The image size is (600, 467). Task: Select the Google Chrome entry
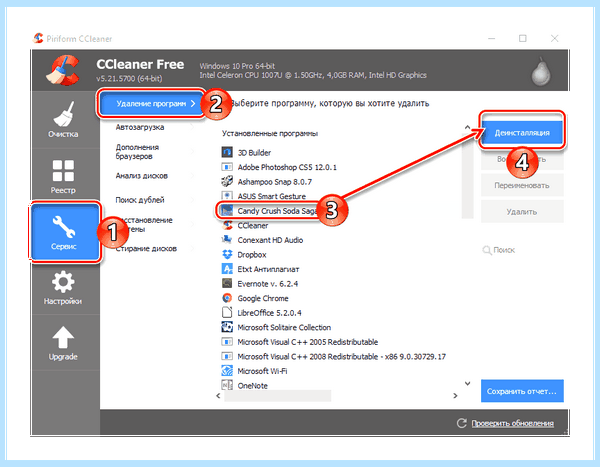[x=263, y=298]
